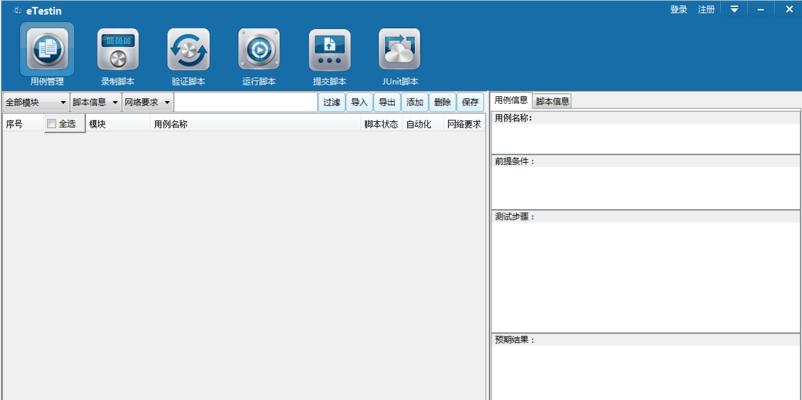Click the 删除 delete button
The image size is (802, 400).
point(442,102)
